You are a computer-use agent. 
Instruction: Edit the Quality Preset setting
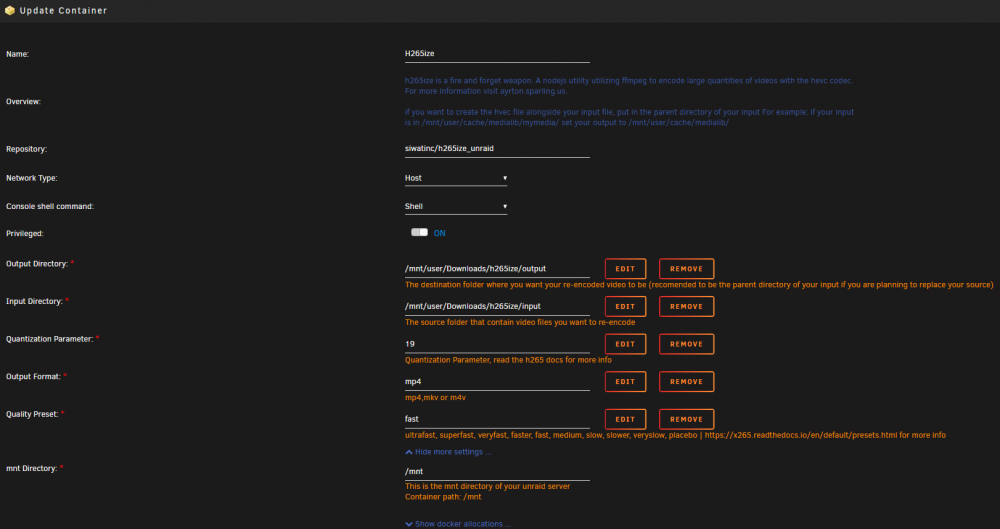625,419
